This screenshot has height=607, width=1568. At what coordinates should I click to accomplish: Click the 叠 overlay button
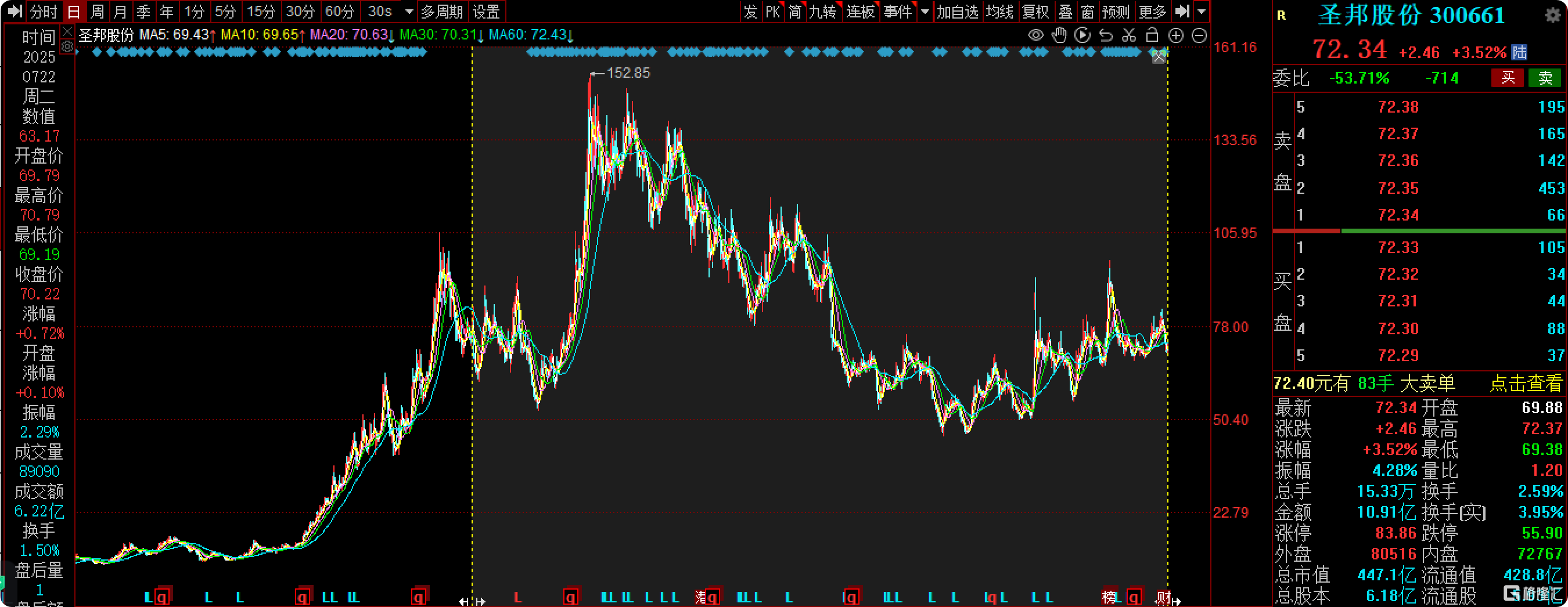(1065, 11)
